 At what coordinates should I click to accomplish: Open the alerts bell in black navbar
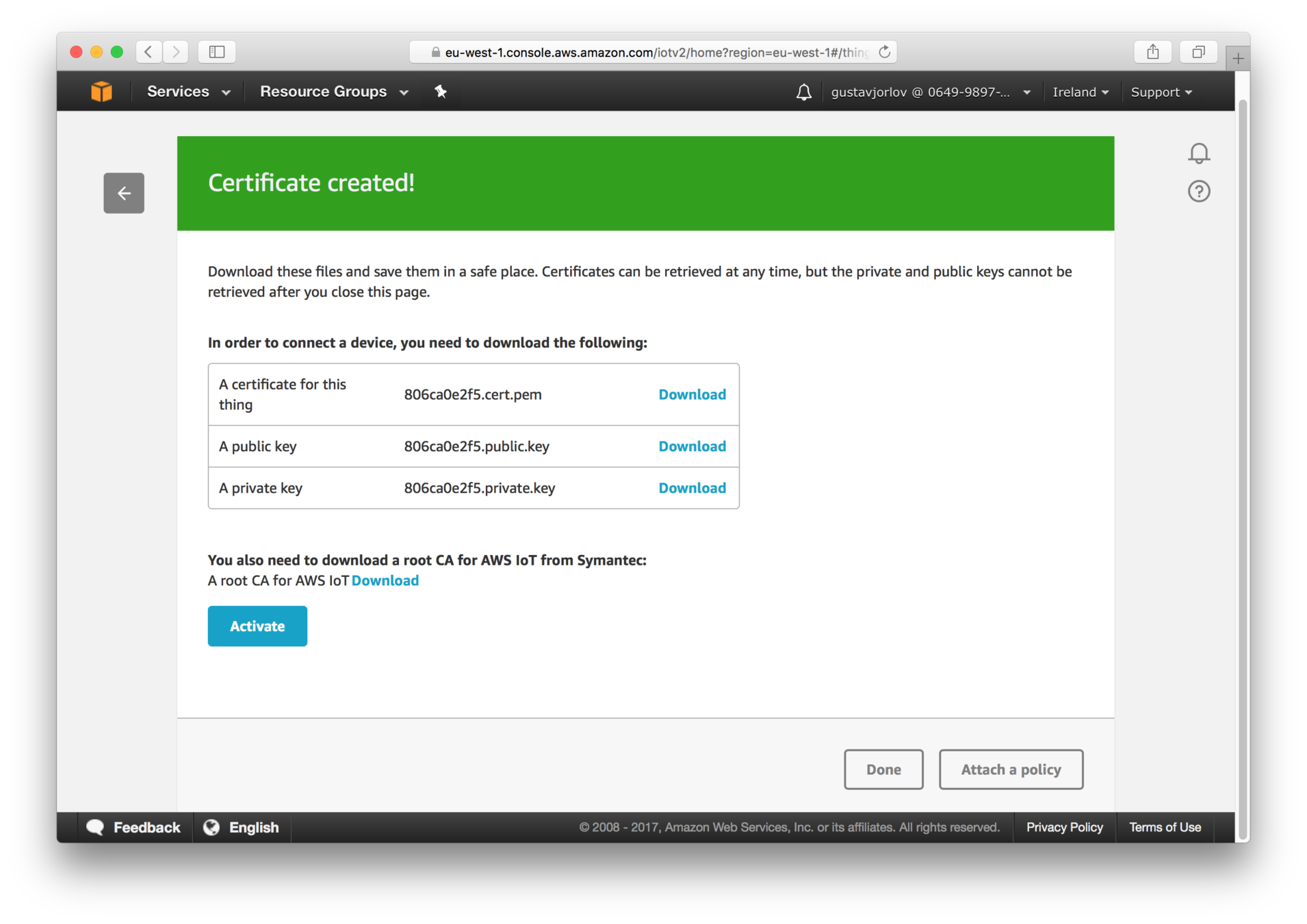(804, 92)
